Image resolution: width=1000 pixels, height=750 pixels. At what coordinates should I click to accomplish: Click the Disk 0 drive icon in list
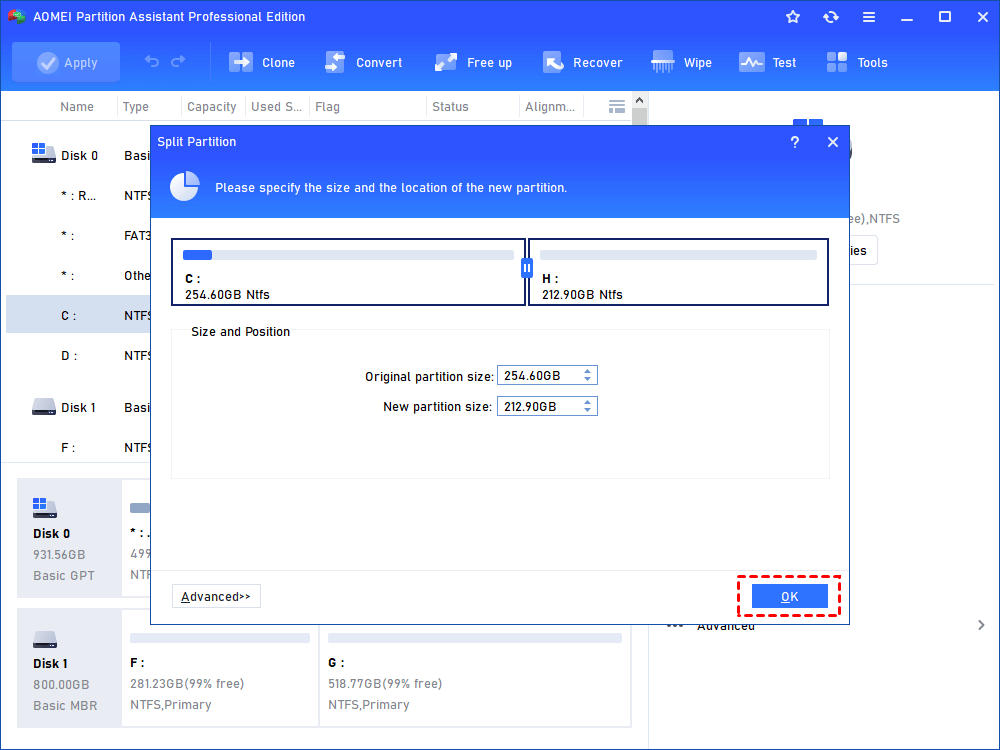(x=43, y=153)
